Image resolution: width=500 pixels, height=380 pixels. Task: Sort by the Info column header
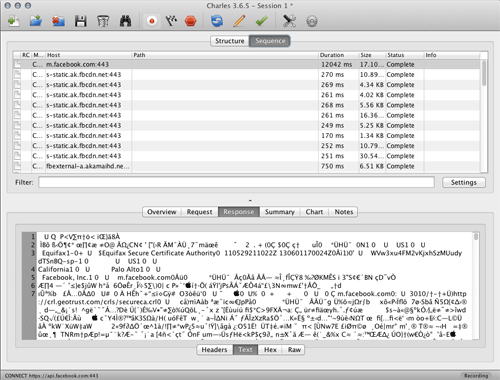coord(452,55)
